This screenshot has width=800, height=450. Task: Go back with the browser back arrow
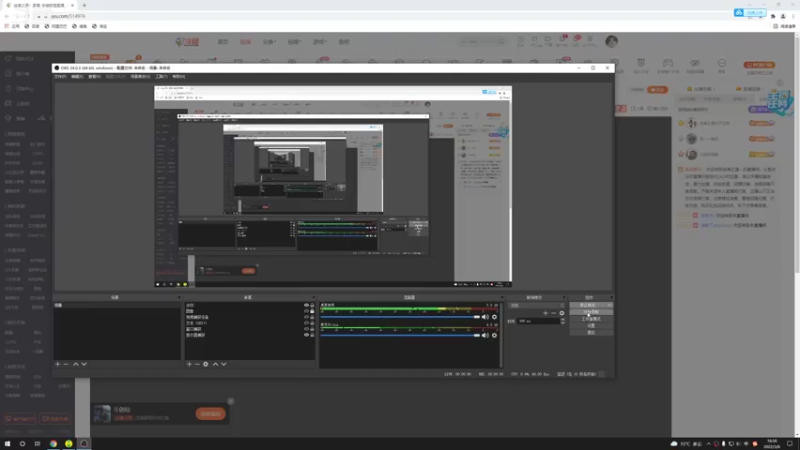7,16
